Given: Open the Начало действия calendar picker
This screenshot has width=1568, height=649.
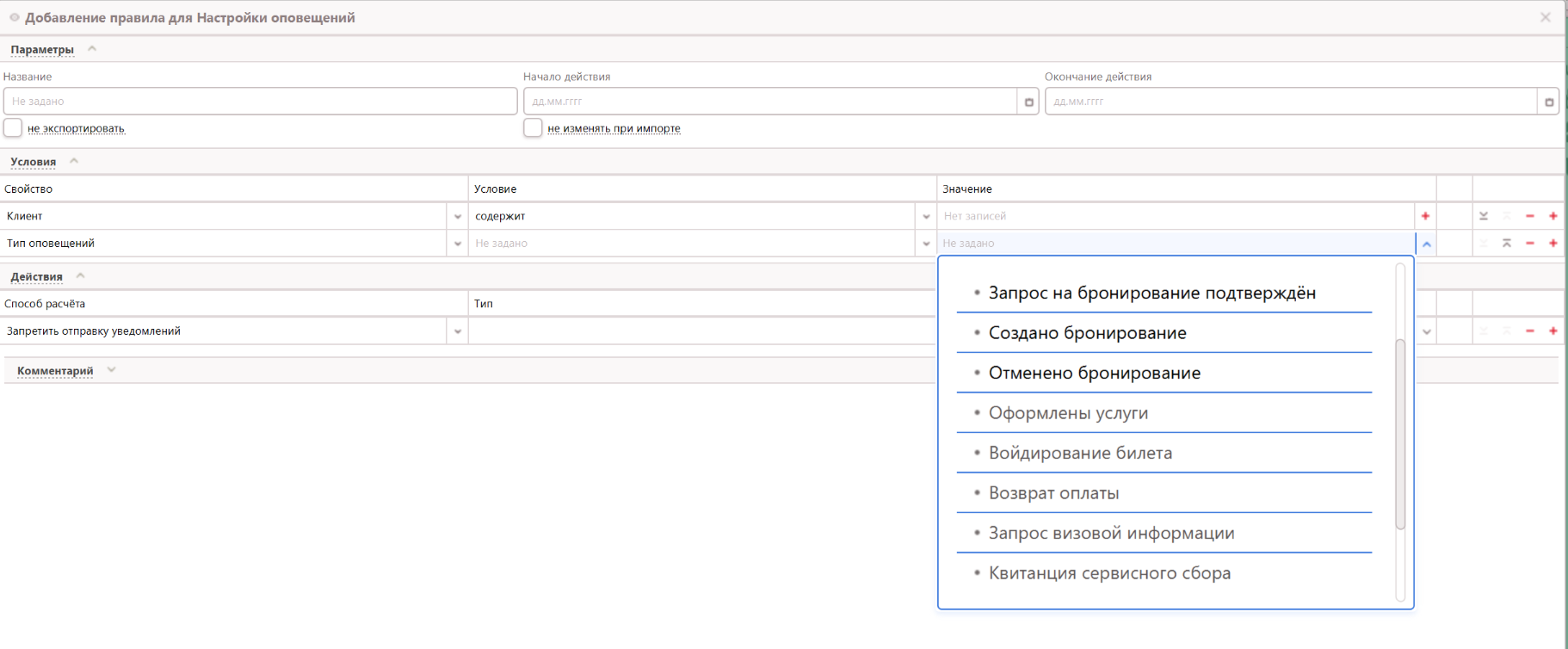Looking at the screenshot, I should (1028, 102).
